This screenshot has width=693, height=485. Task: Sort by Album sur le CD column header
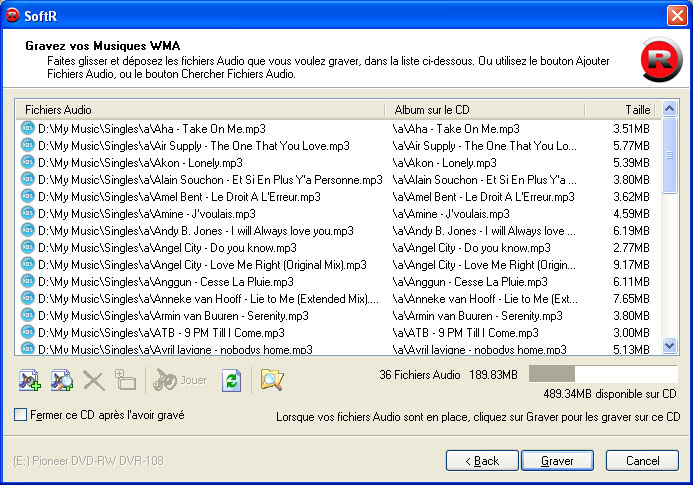point(485,109)
